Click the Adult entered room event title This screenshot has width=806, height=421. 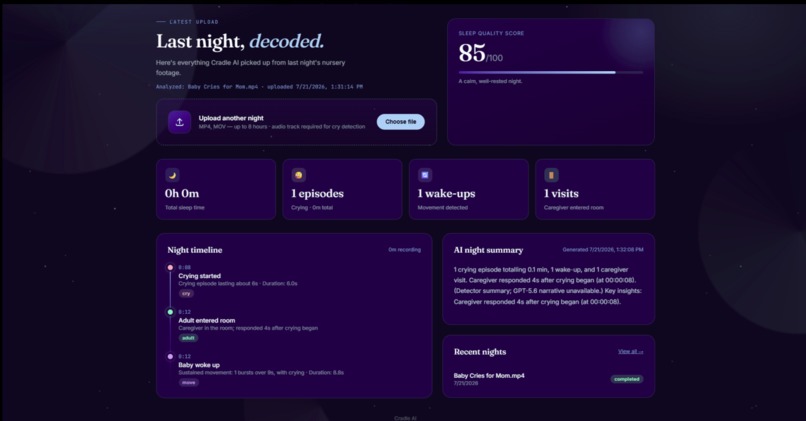[207, 320]
